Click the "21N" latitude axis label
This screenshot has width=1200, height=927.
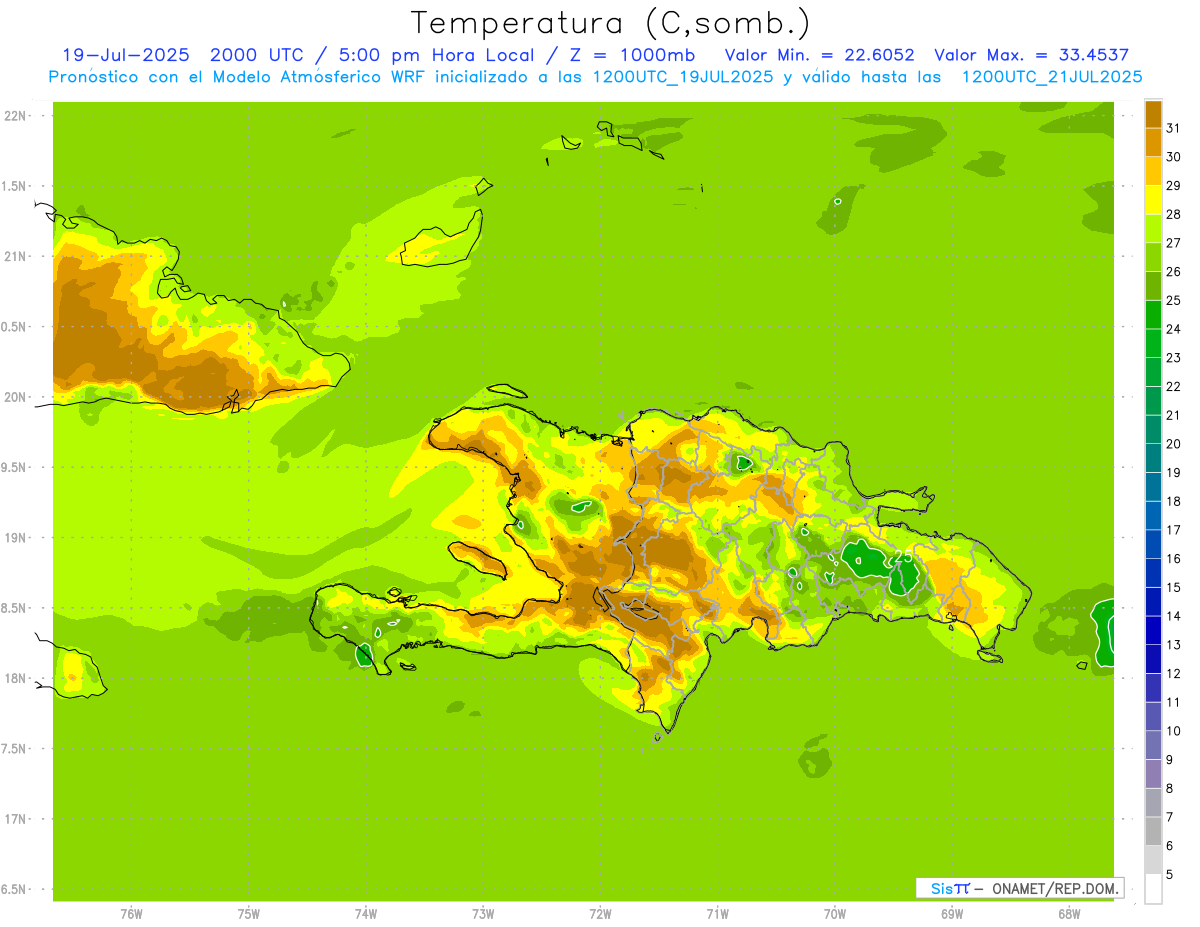pyautogui.click(x=14, y=256)
